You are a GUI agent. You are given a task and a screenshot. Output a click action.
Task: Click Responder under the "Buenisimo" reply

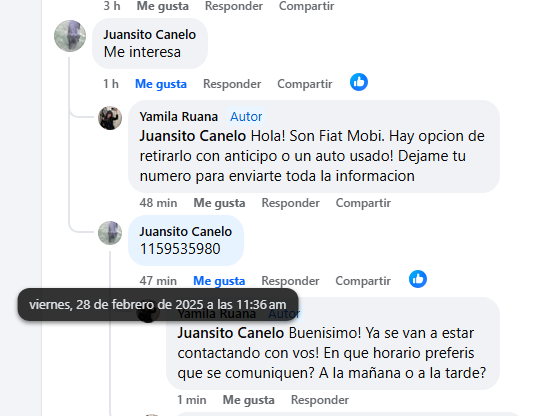pos(320,400)
